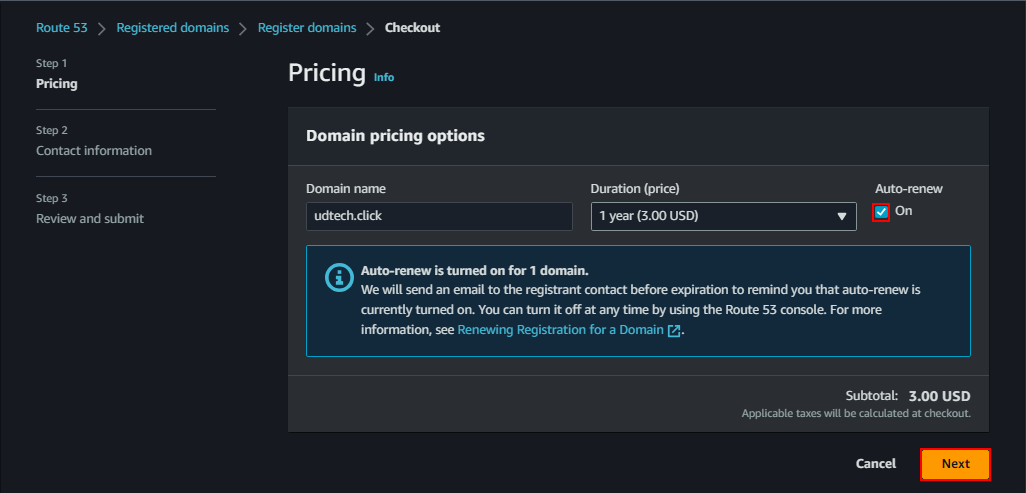Click the Domain name field showing udtech.click
The width and height of the screenshot is (1026, 493).
439,217
